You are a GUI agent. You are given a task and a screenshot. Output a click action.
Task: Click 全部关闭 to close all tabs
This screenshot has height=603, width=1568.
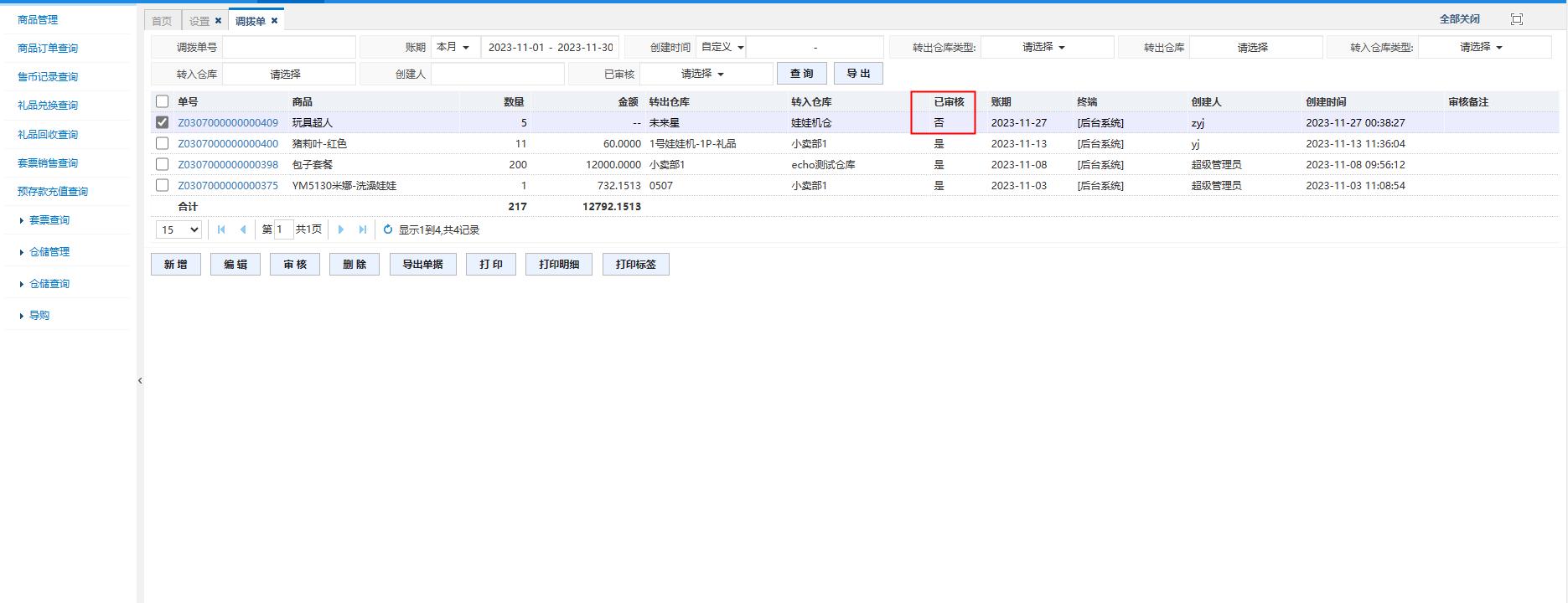coord(1460,19)
